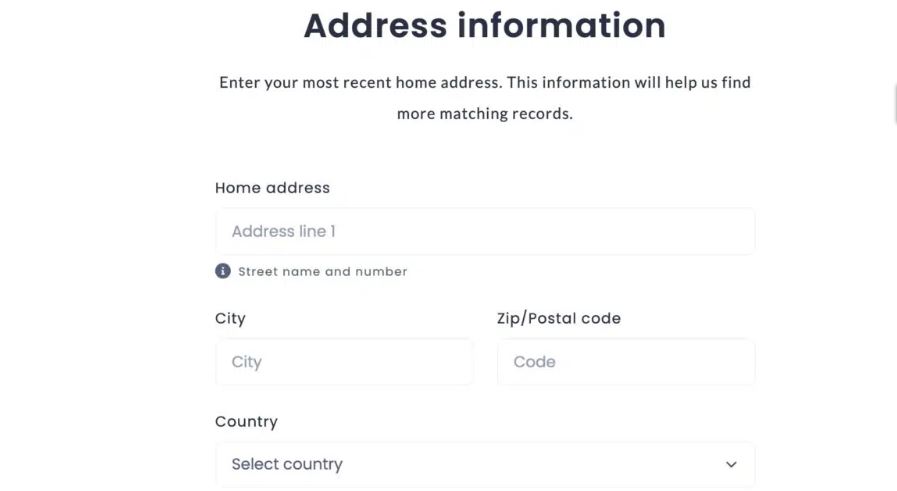
Task: Click the word 'information' in the title
Action: click(x=561, y=26)
